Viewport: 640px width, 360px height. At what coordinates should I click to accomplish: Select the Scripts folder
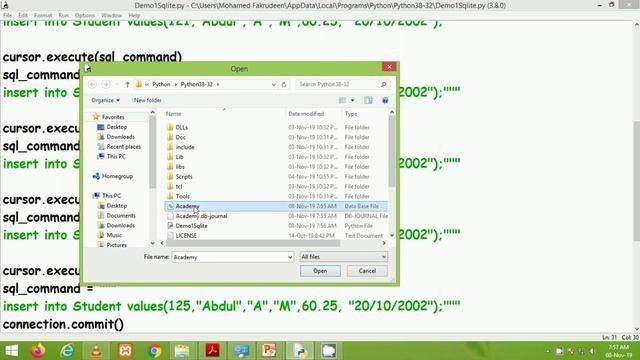point(184,176)
